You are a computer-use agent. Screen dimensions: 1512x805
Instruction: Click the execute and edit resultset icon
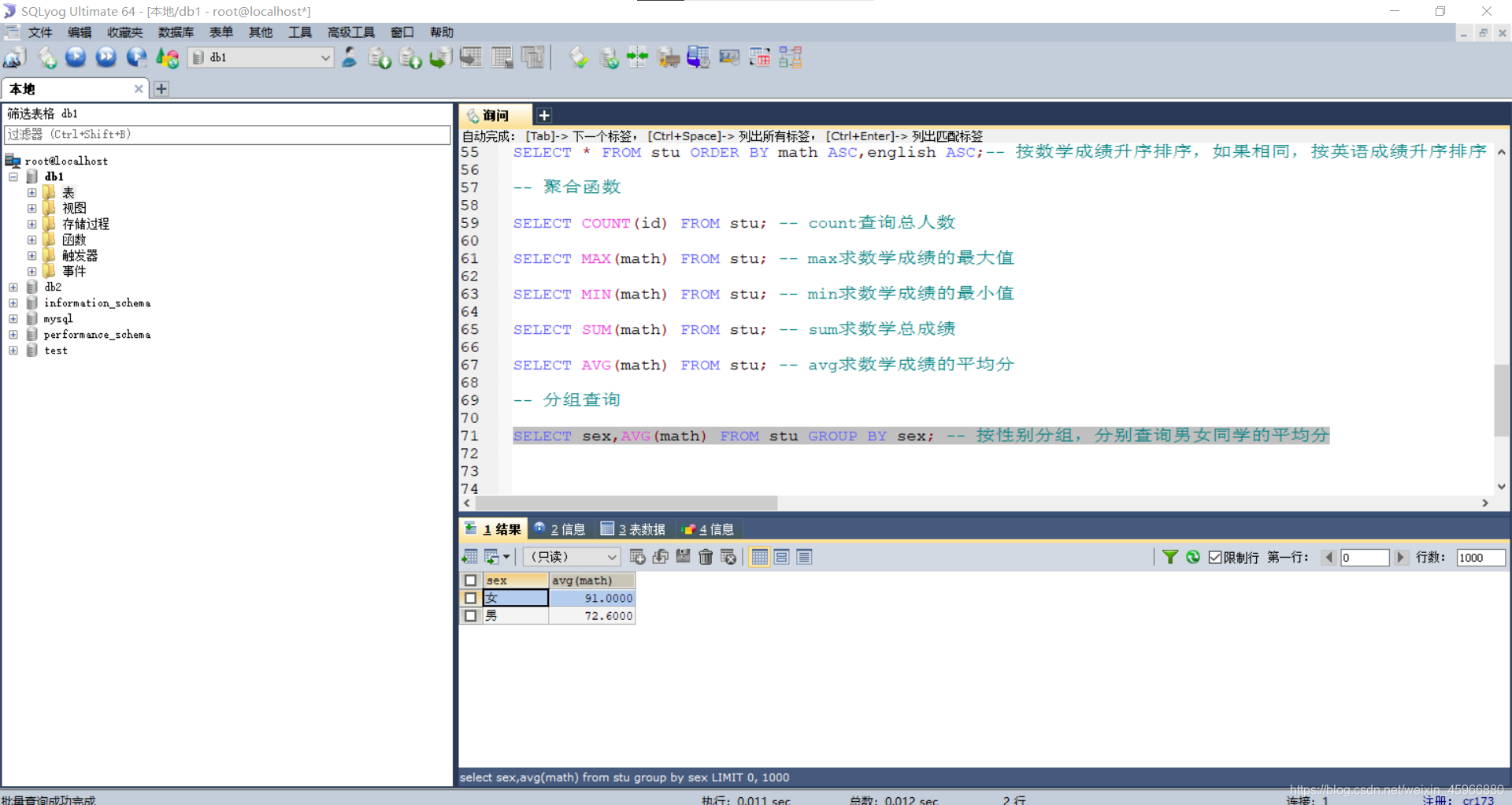pos(137,57)
